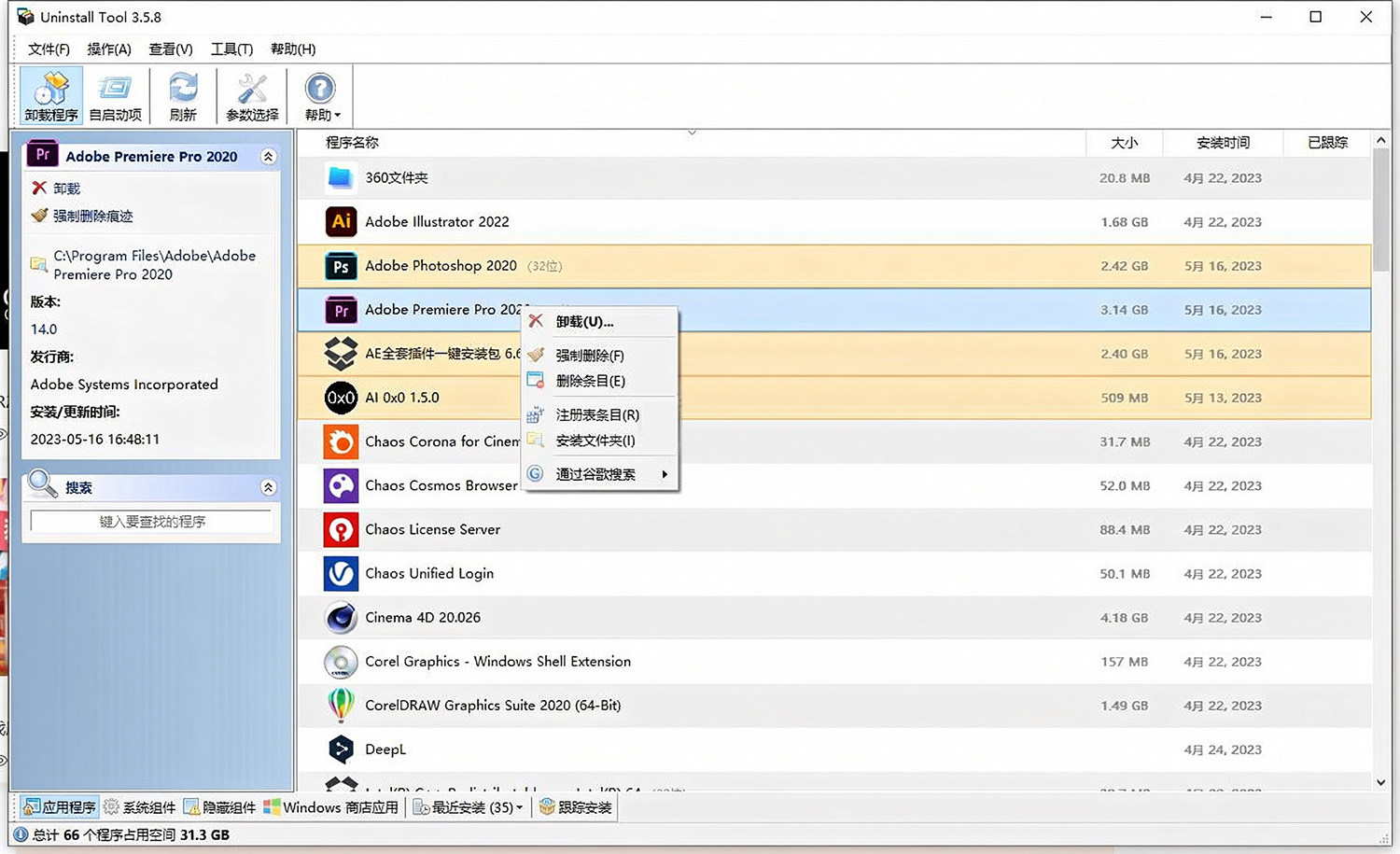1400x854 pixels.
Task: Choose 强制删除(F) in context menu
Action: [600, 356]
